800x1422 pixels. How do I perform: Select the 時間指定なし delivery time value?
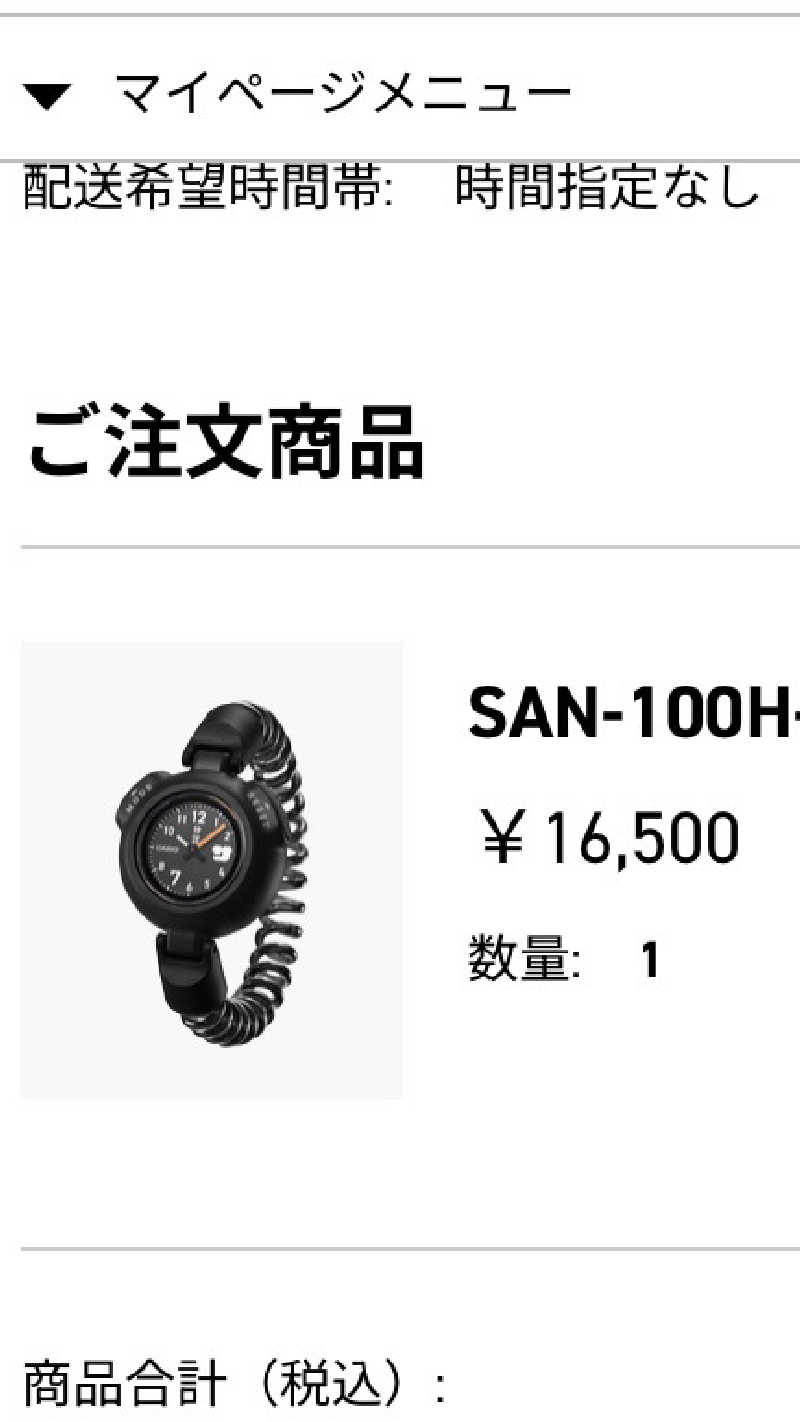tap(608, 188)
